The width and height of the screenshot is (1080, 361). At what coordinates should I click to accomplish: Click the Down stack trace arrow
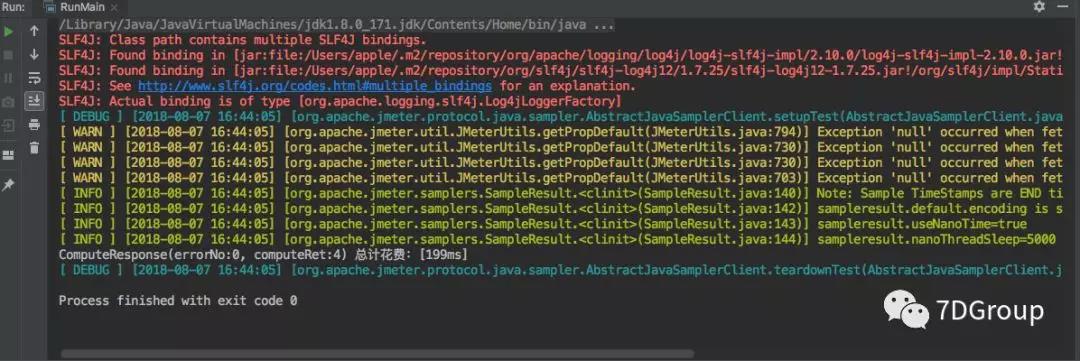coord(34,54)
